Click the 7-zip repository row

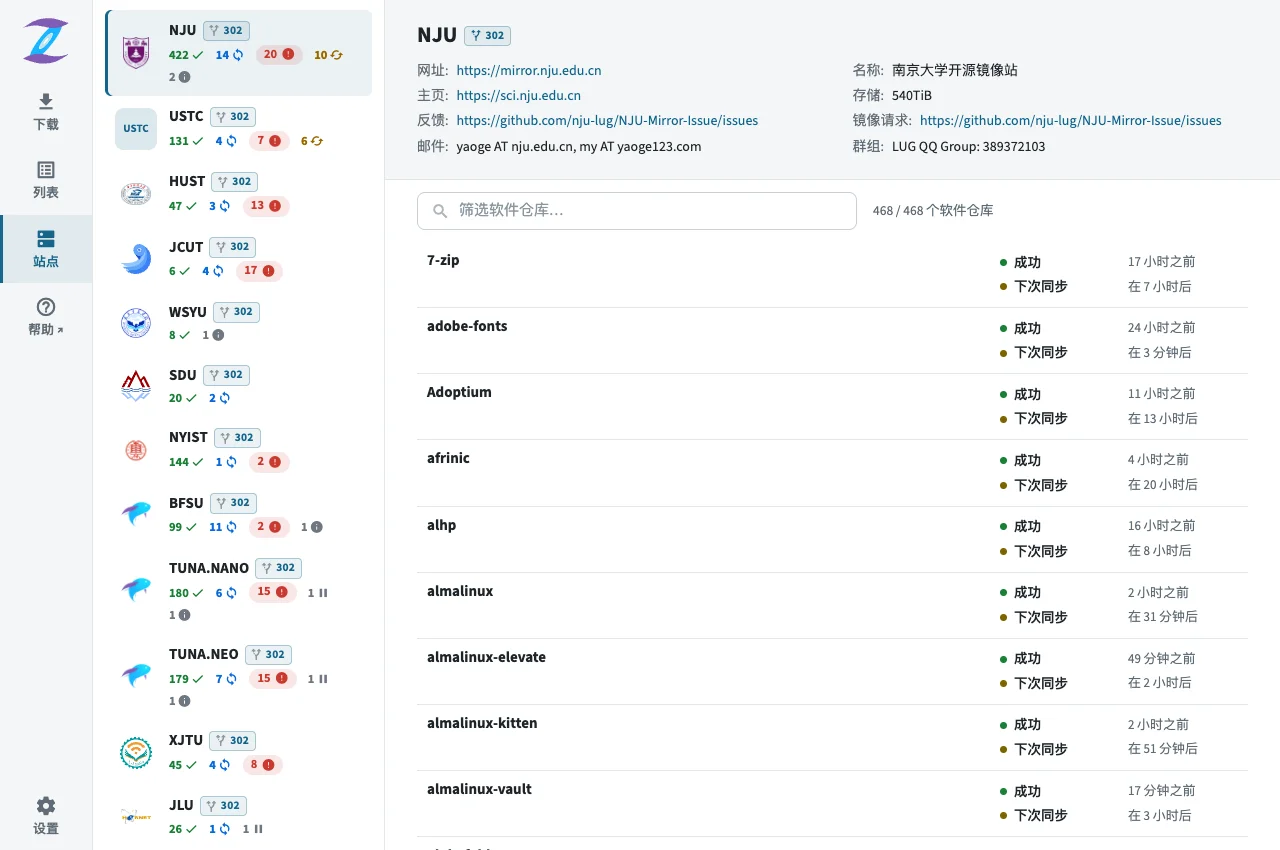(x=832, y=274)
